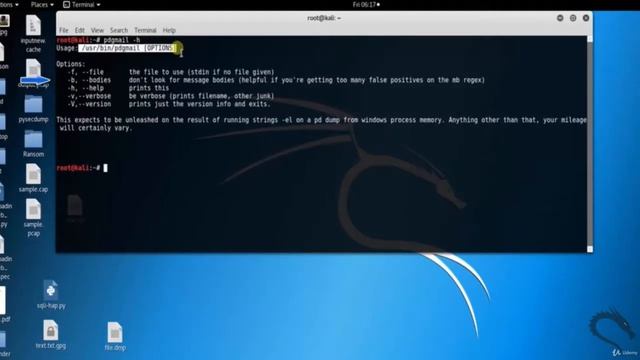Open the Places menu in the top panel
640x360 pixels.
[42, 4]
